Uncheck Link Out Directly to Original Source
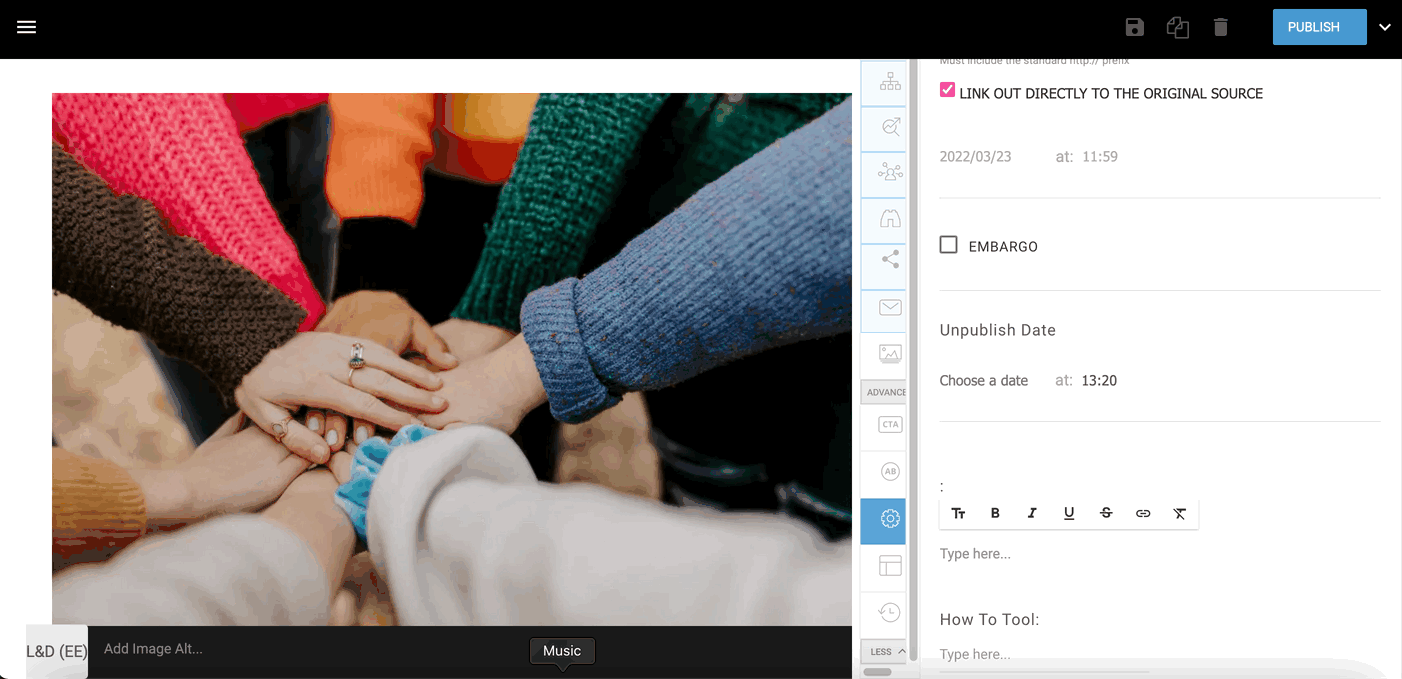The image size is (1402, 679). pyautogui.click(x=948, y=90)
